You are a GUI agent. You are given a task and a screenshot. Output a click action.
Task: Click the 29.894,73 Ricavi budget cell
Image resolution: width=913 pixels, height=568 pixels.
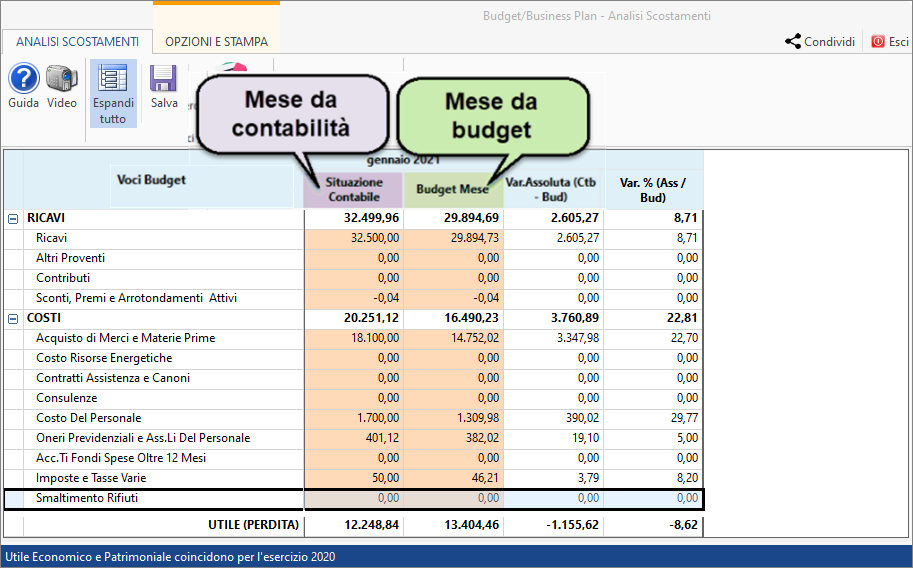(x=454, y=238)
